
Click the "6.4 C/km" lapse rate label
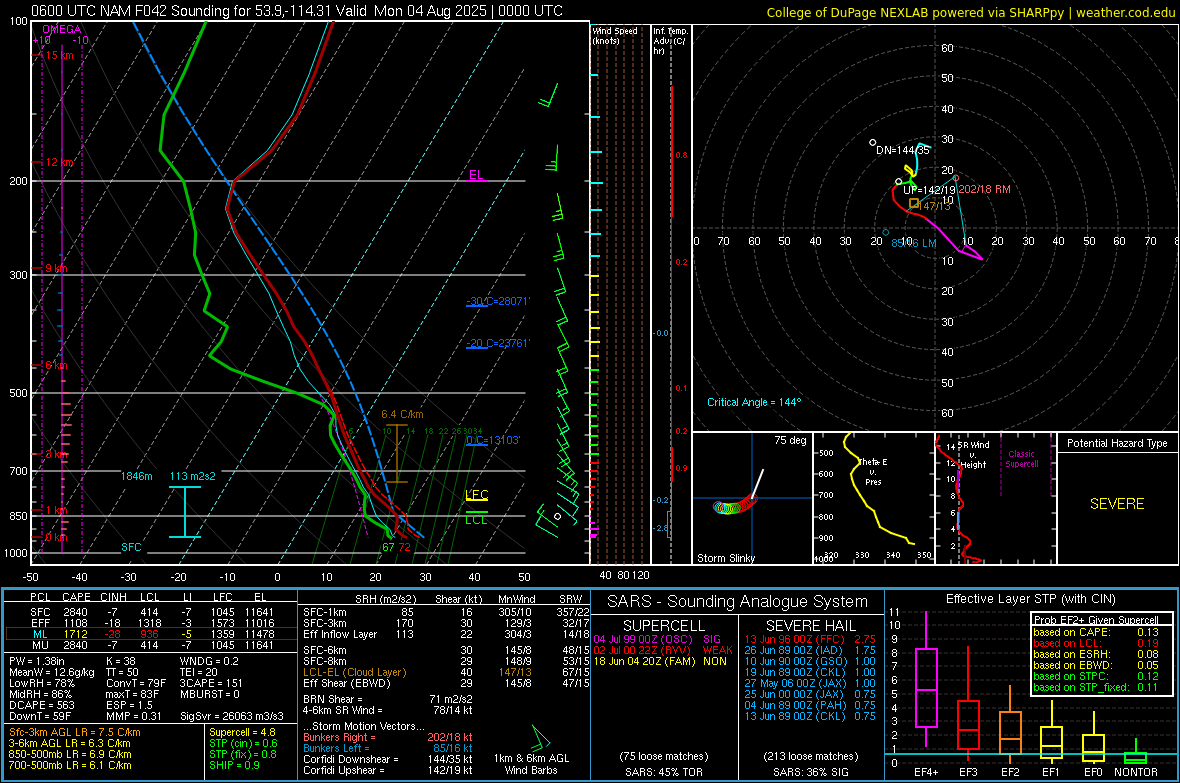pyautogui.click(x=402, y=414)
